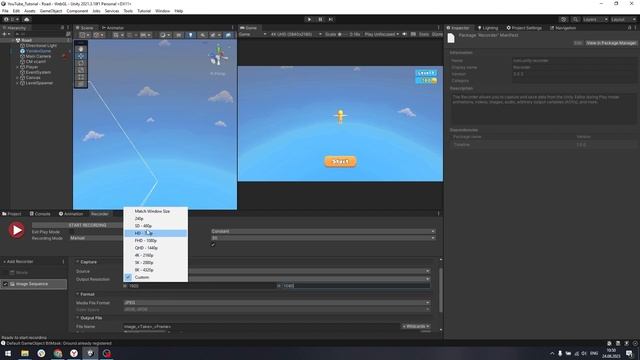This screenshot has height=360, width=640.
Task: Choose Match Window Size option
Action: pyautogui.click(x=156, y=211)
